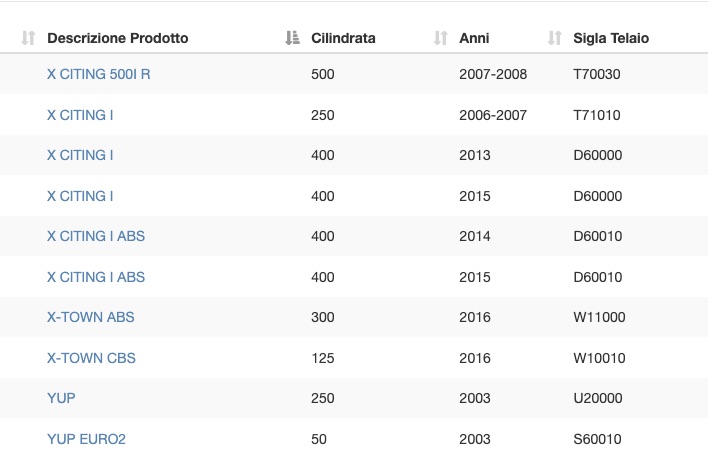Open X CITING I 400 from 2015
708x466 pixels.
tap(80, 196)
